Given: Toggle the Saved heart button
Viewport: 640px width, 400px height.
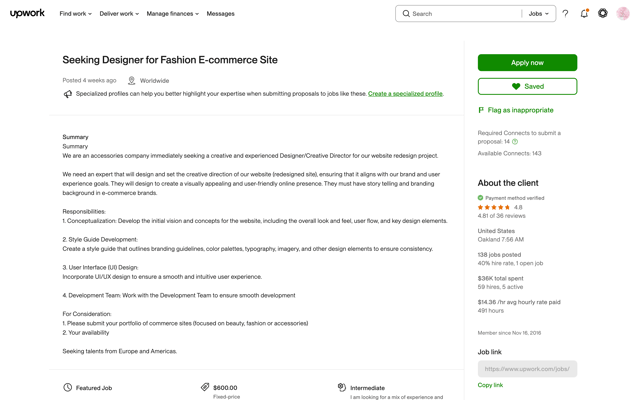Looking at the screenshot, I should [x=527, y=86].
